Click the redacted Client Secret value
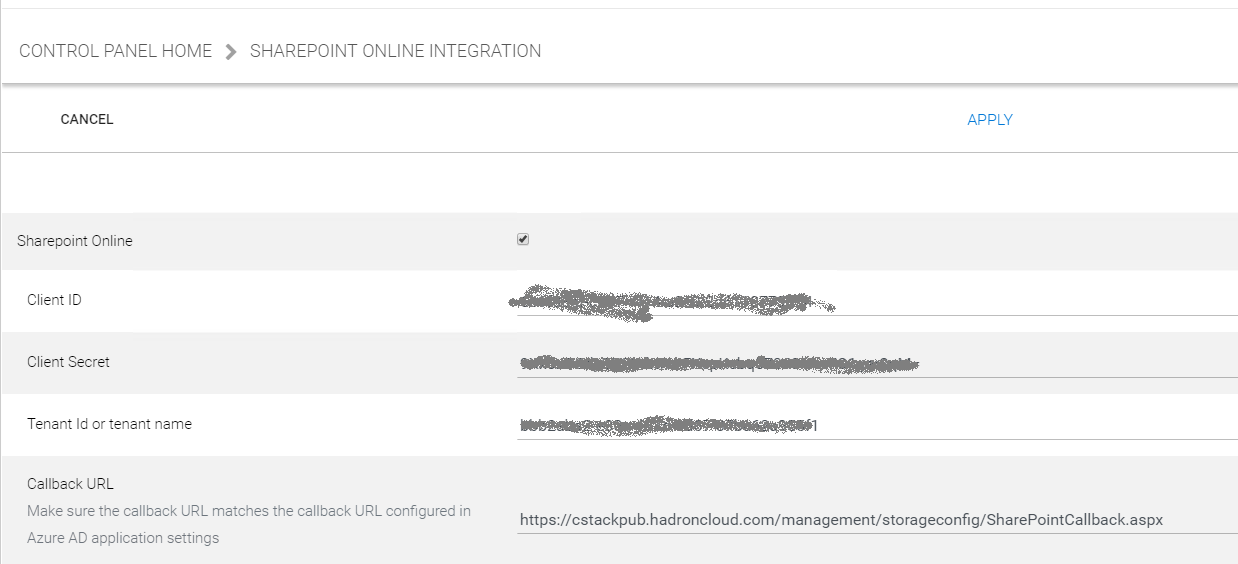The width and height of the screenshot is (1238, 564). [718, 362]
